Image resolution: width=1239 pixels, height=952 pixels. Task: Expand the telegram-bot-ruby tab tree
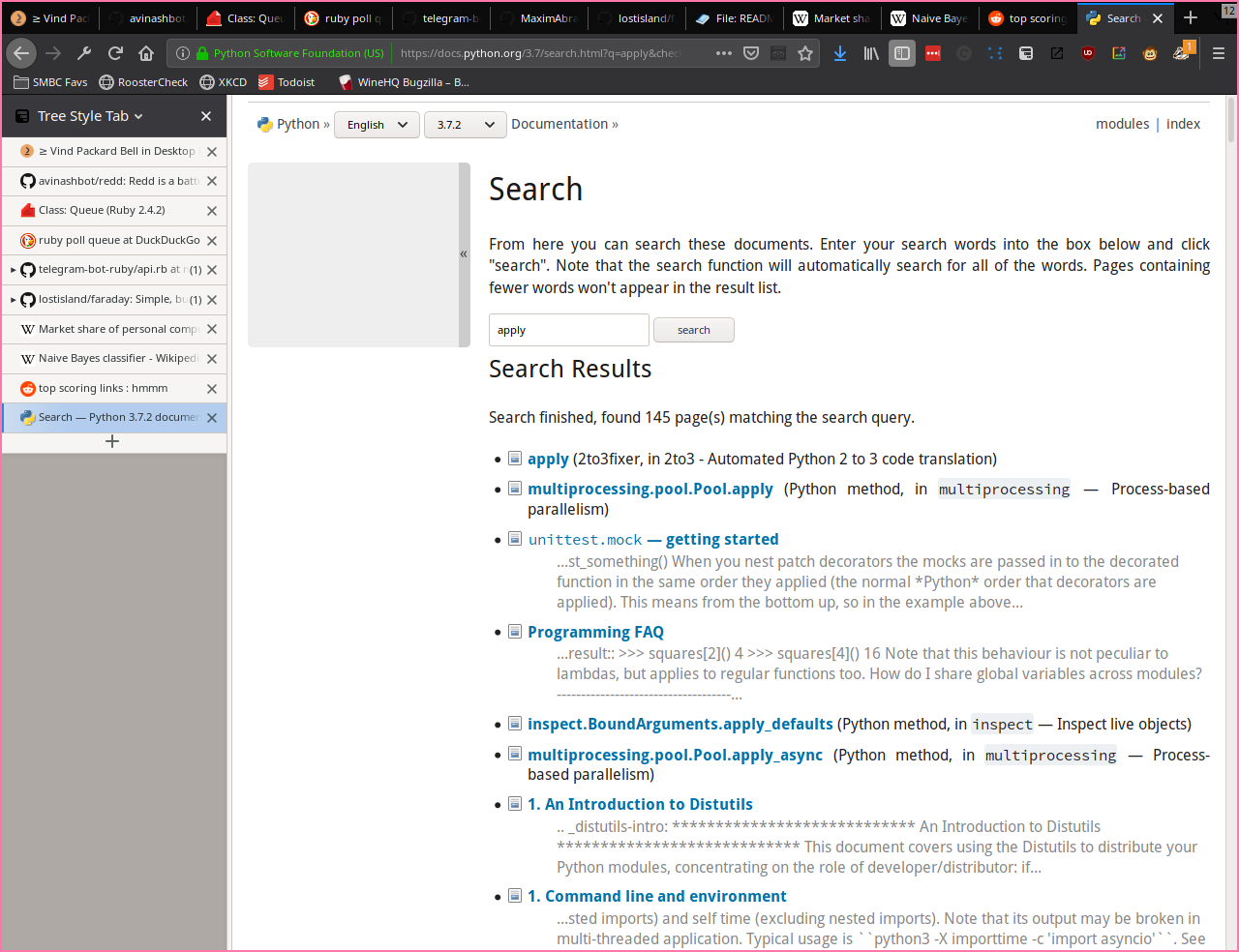pyautogui.click(x=13, y=270)
